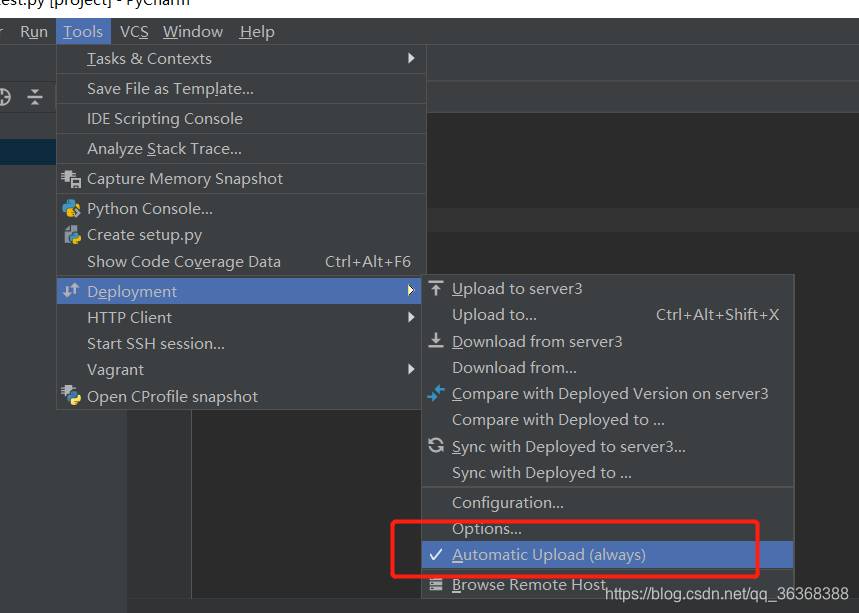Click Compare with Deployed Version icon
This screenshot has height=613, width=859.
[x=436, y=393]
